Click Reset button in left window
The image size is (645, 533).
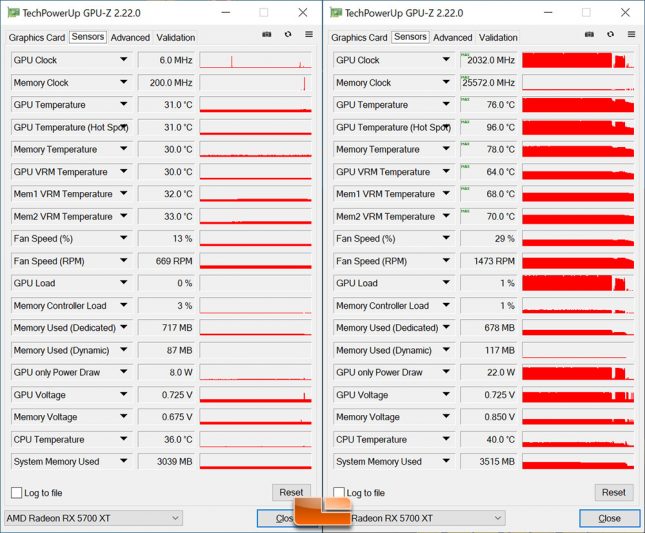[x=291, y=492]
